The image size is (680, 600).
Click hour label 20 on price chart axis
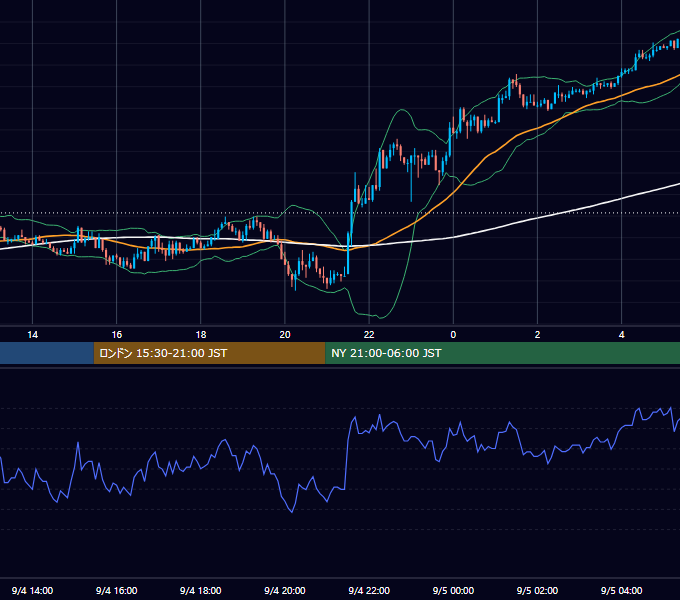click(285, 335)
